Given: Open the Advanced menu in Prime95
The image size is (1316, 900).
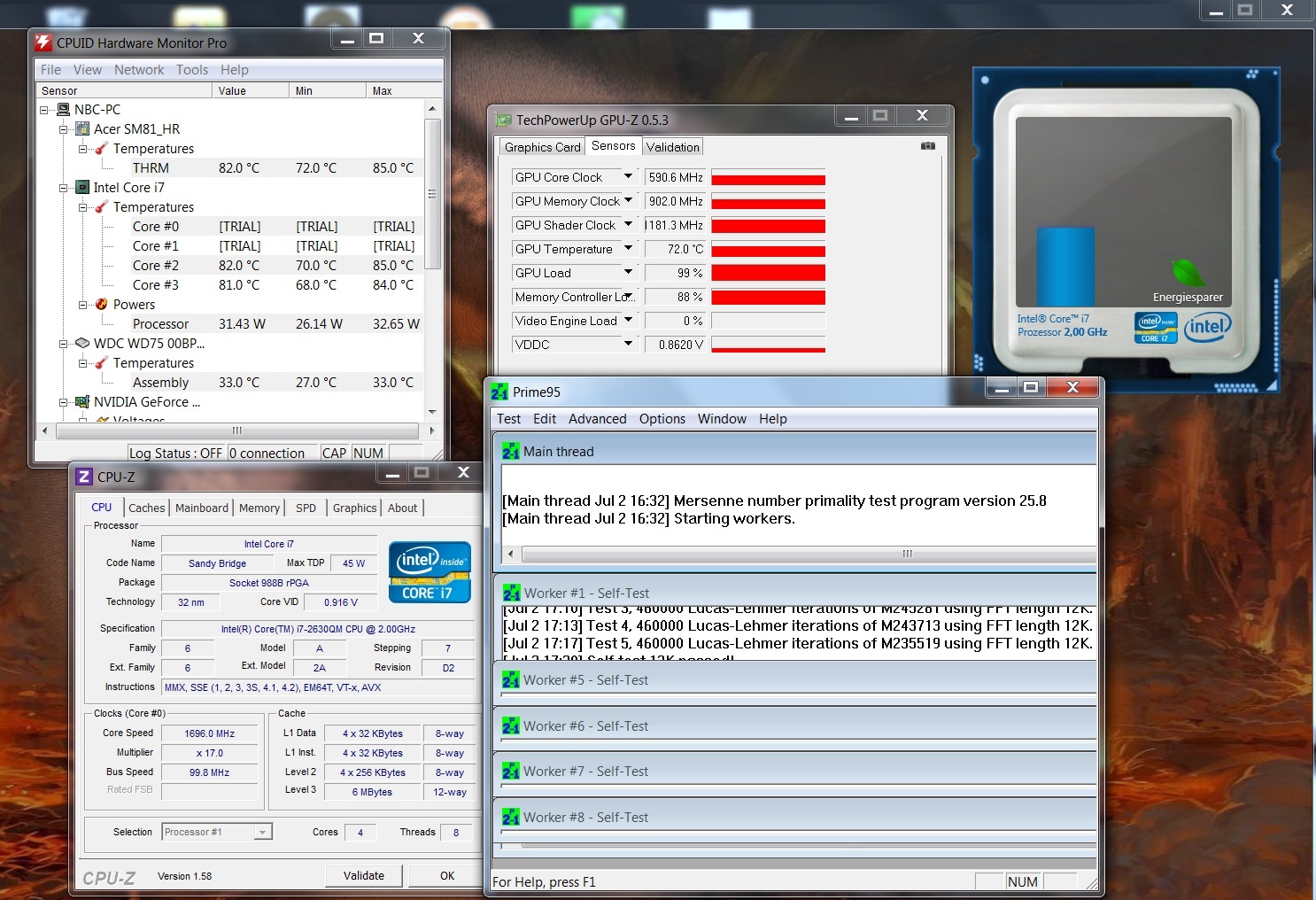Looking at the screenshot, I should 597,419.
